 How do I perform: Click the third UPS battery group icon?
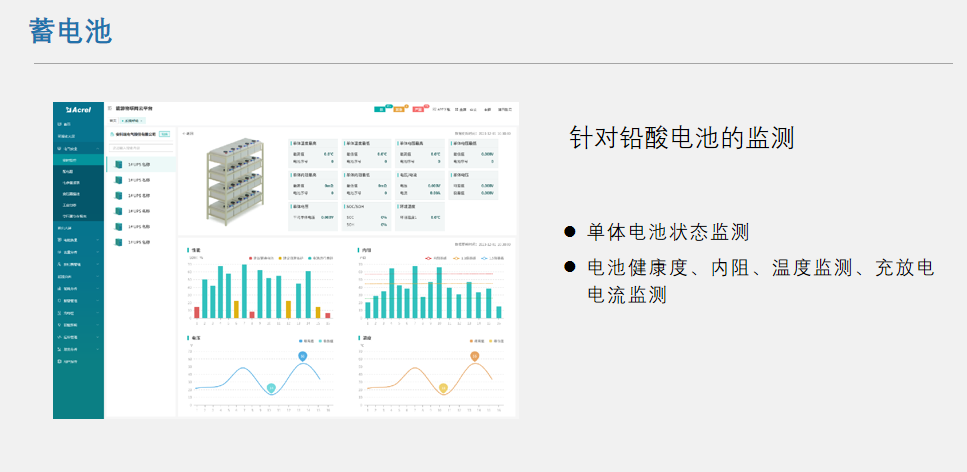pyautogui.click(x=118, y=196)
